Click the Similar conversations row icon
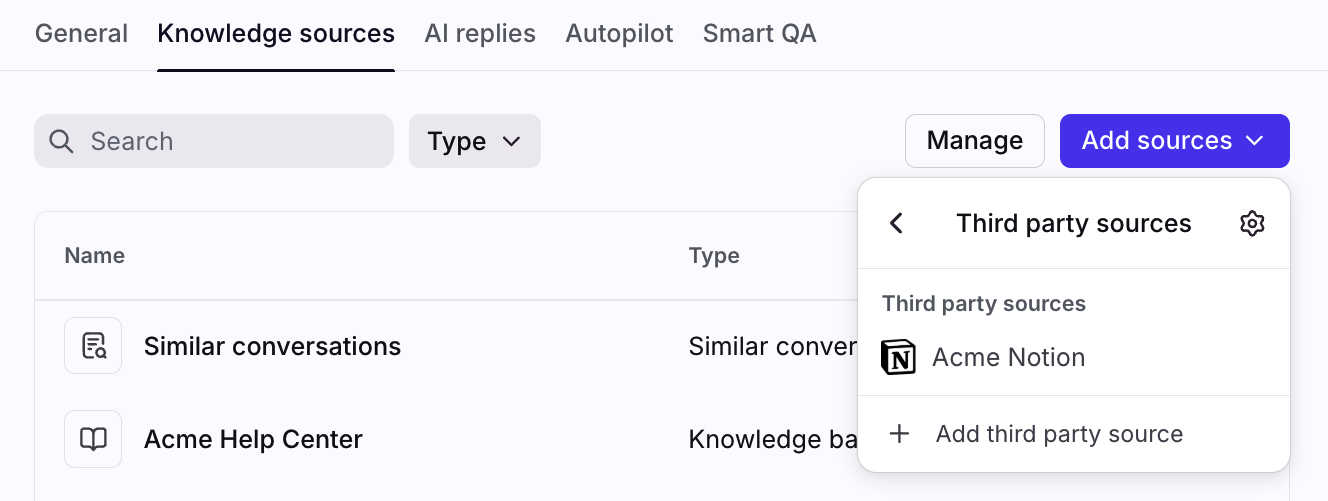Screen dimensions: 1328x501 [93, 346]
